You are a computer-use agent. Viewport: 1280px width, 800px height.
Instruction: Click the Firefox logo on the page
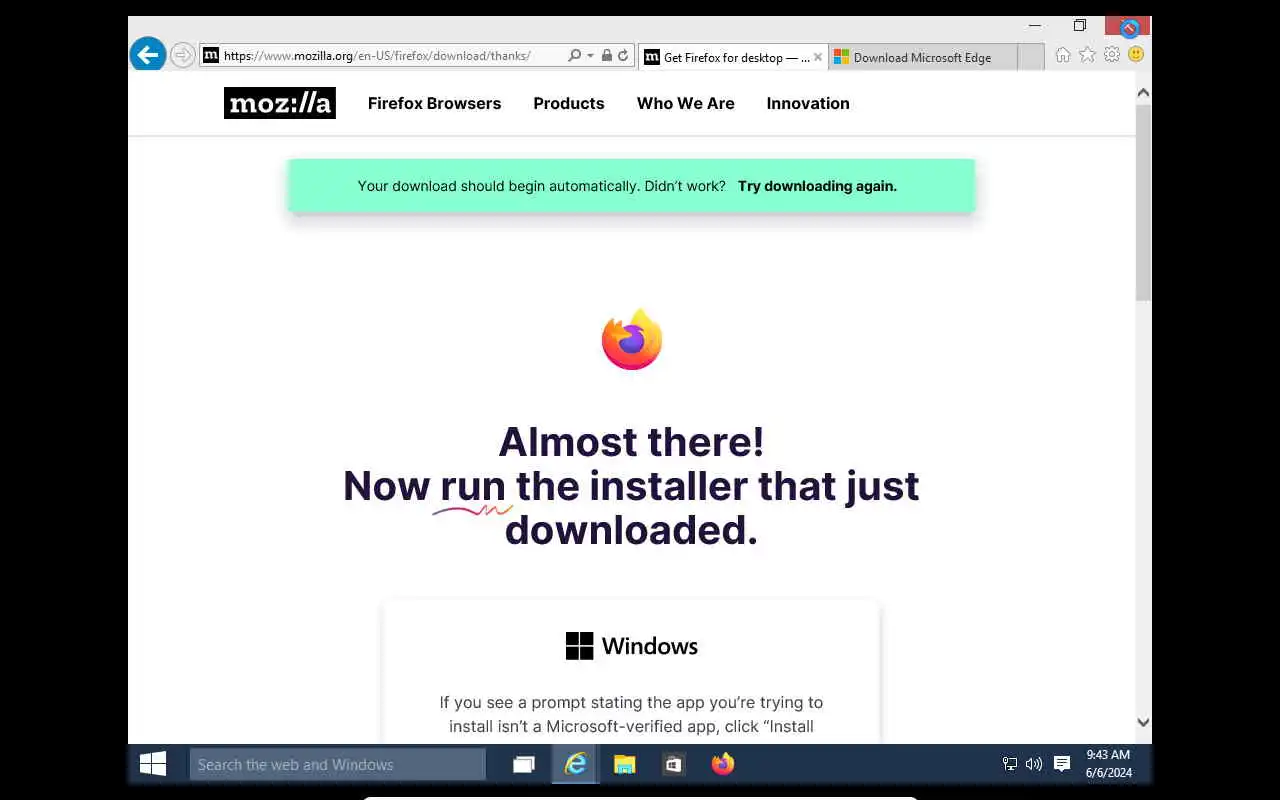pos(632,340)
